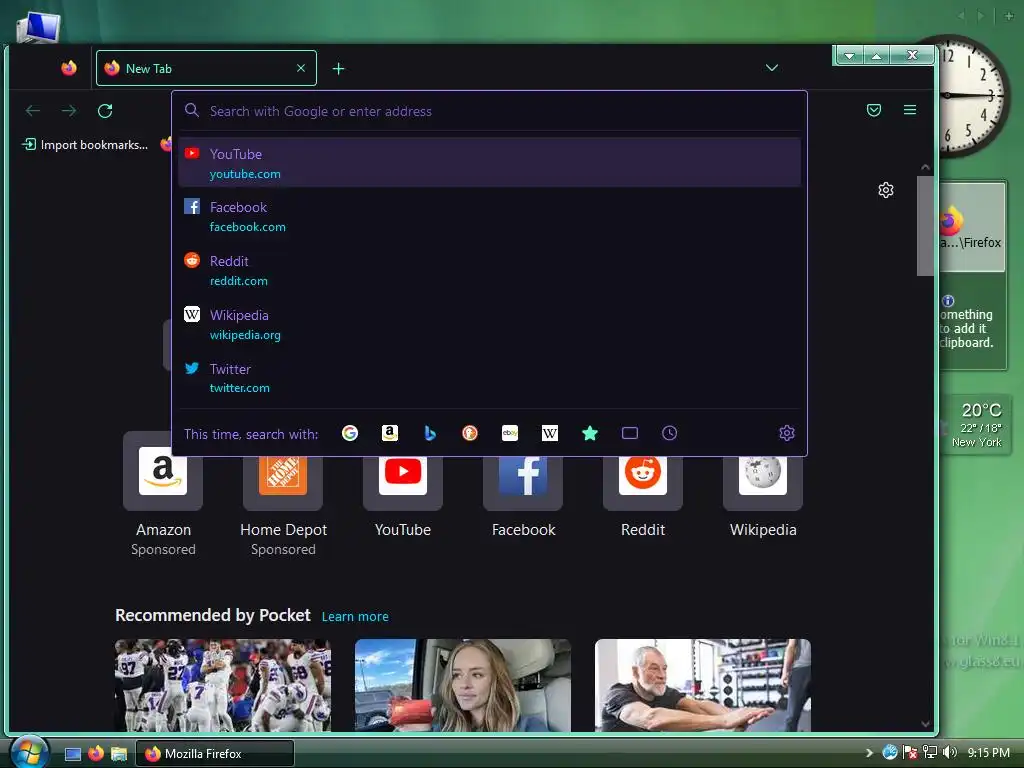Open file explorer quick launch icon
This screenshot has height=768, width=1024.
(x=119, y=754)
